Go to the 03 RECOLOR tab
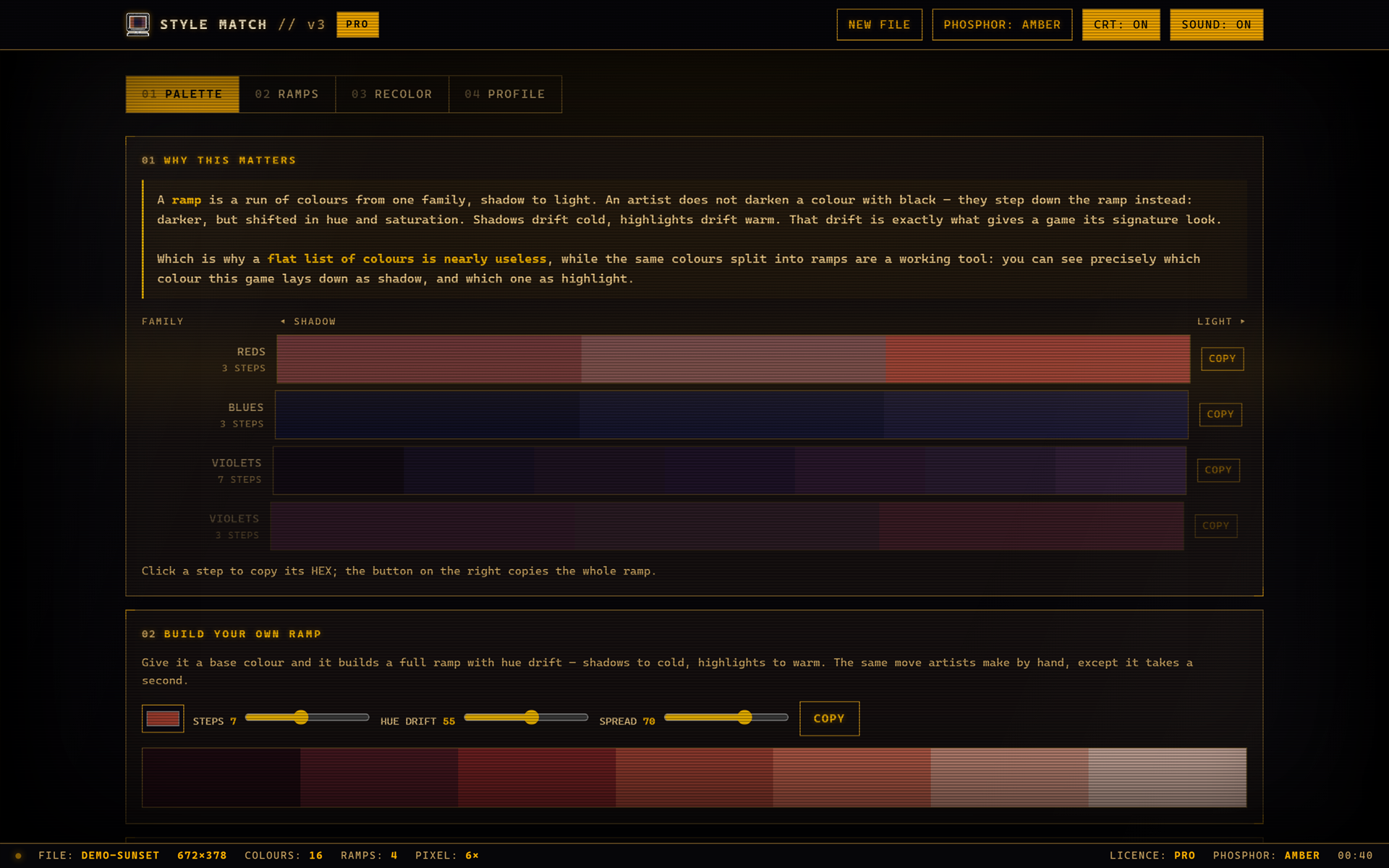The width and height of the screenshot is (1389, 868). tap(392, 94)
